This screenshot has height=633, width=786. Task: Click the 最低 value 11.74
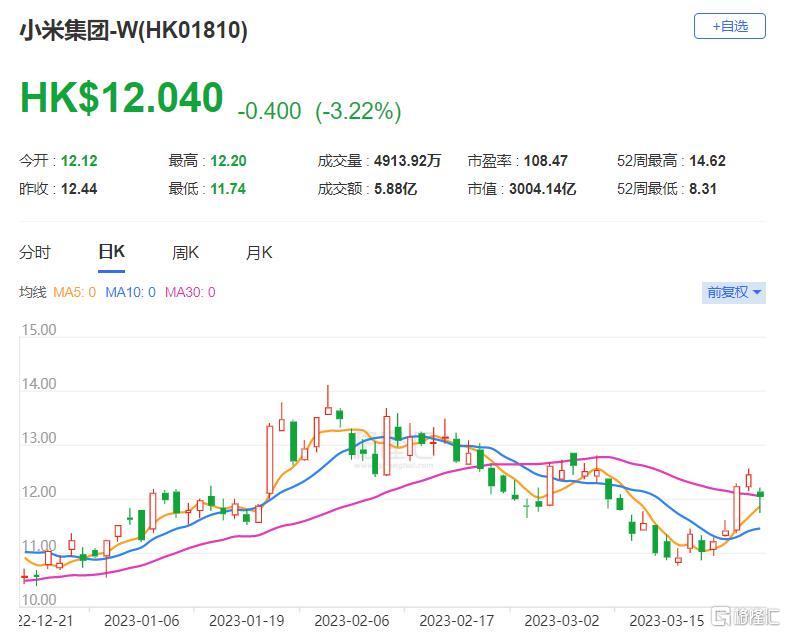pos(228,189)
